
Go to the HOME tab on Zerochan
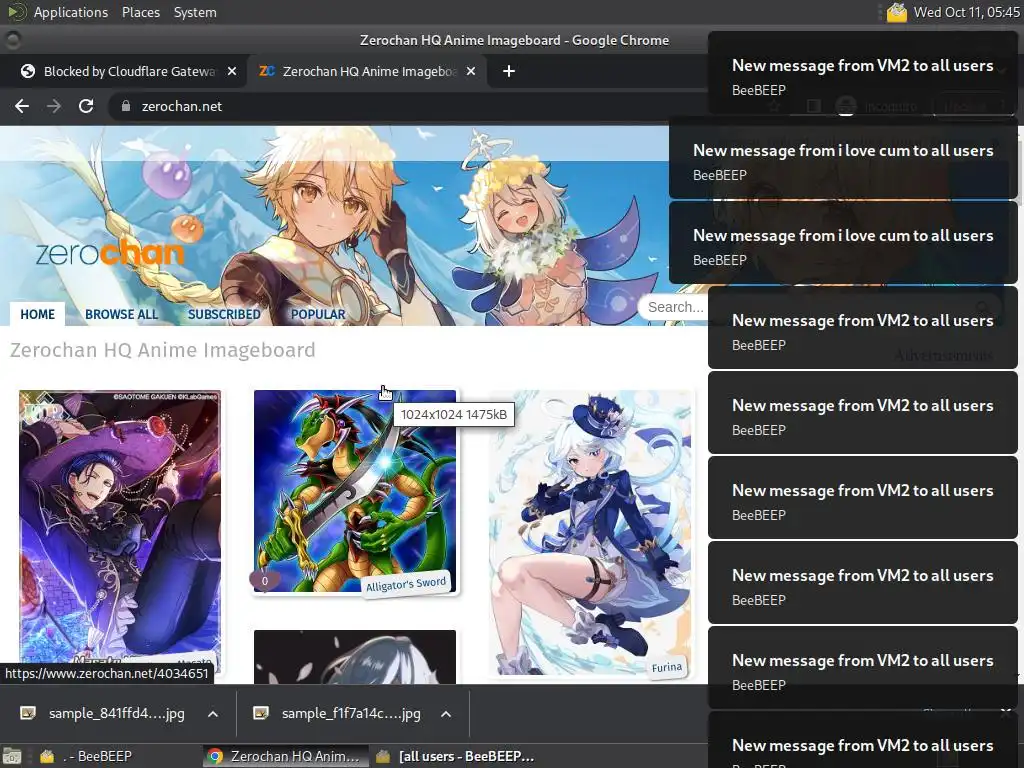point(37,314)
